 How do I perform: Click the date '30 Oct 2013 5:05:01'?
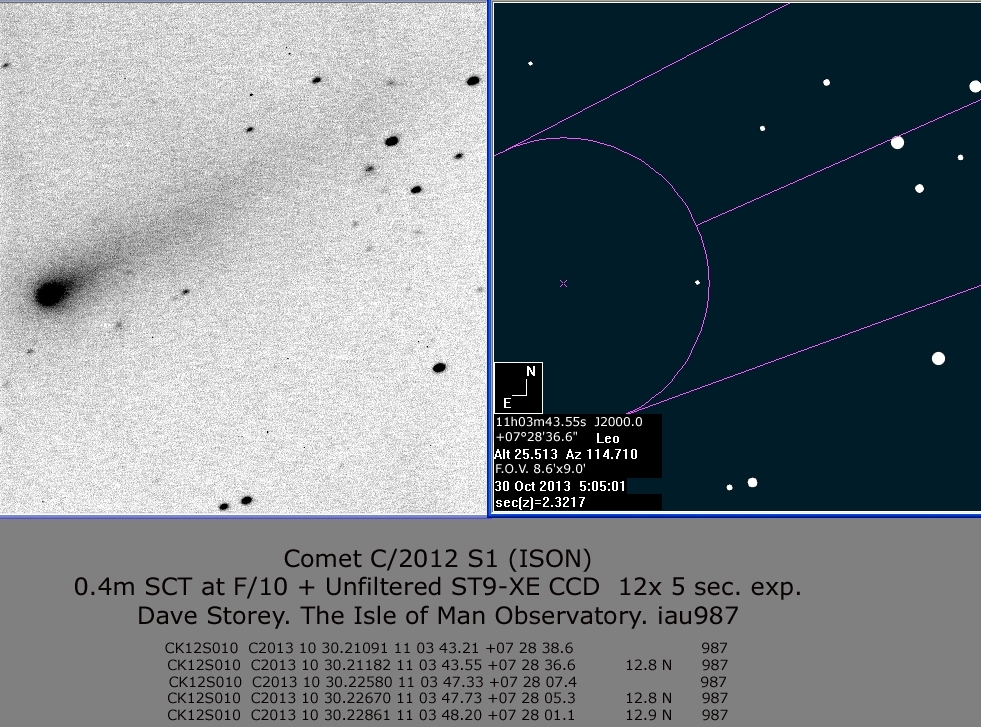coord(560,486)
